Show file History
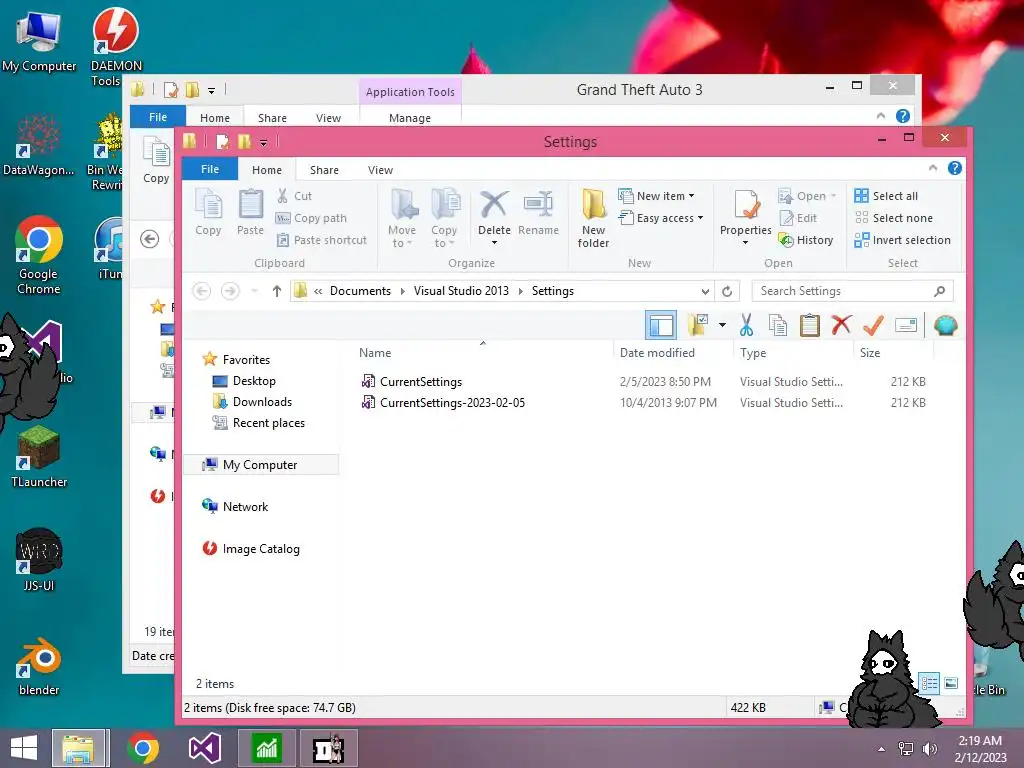Image resolution: width=1024 pixels, height=768 pixels. 806,240
